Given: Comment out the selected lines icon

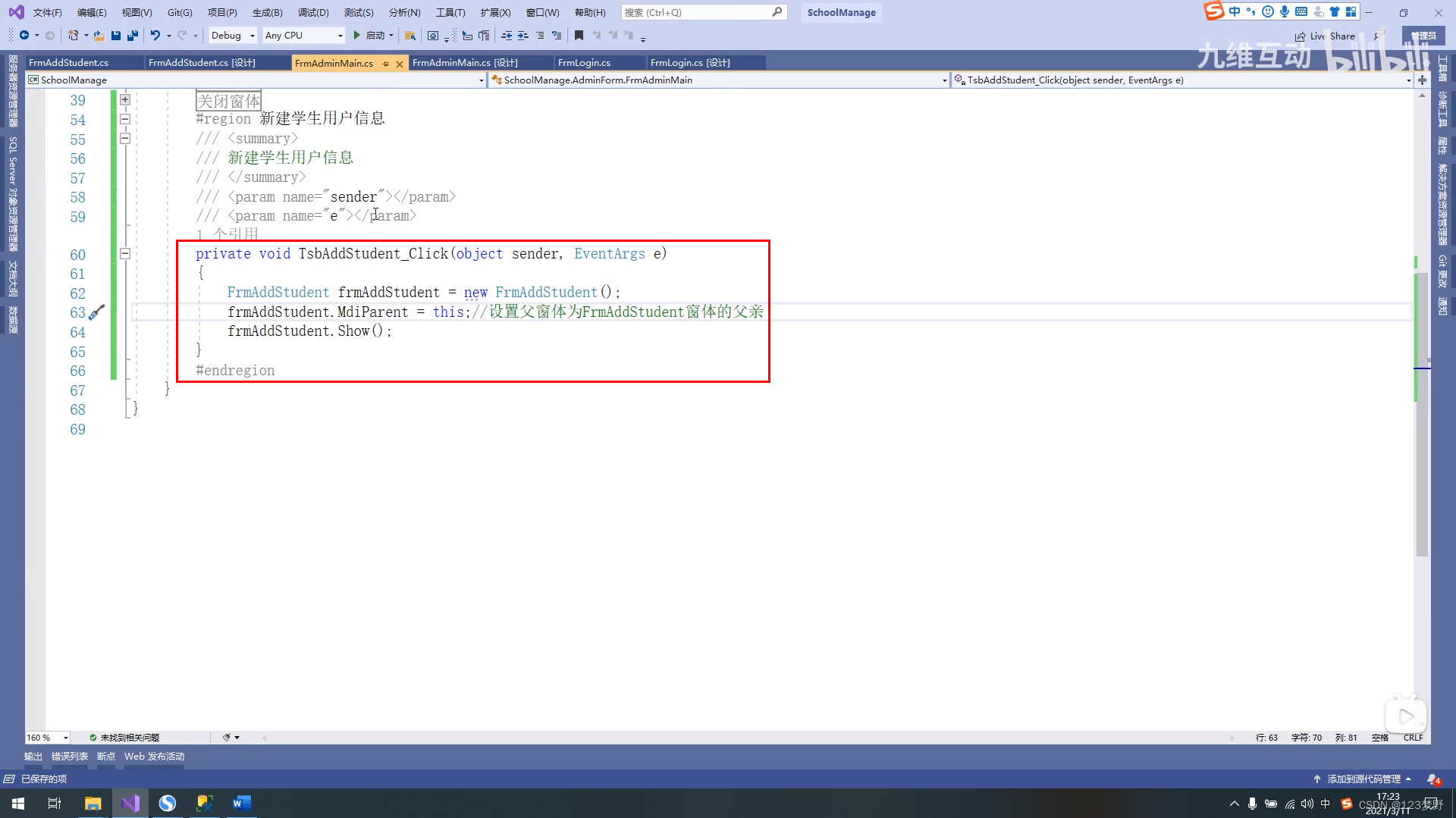Looking at the screenshot, I should (540, 35).
